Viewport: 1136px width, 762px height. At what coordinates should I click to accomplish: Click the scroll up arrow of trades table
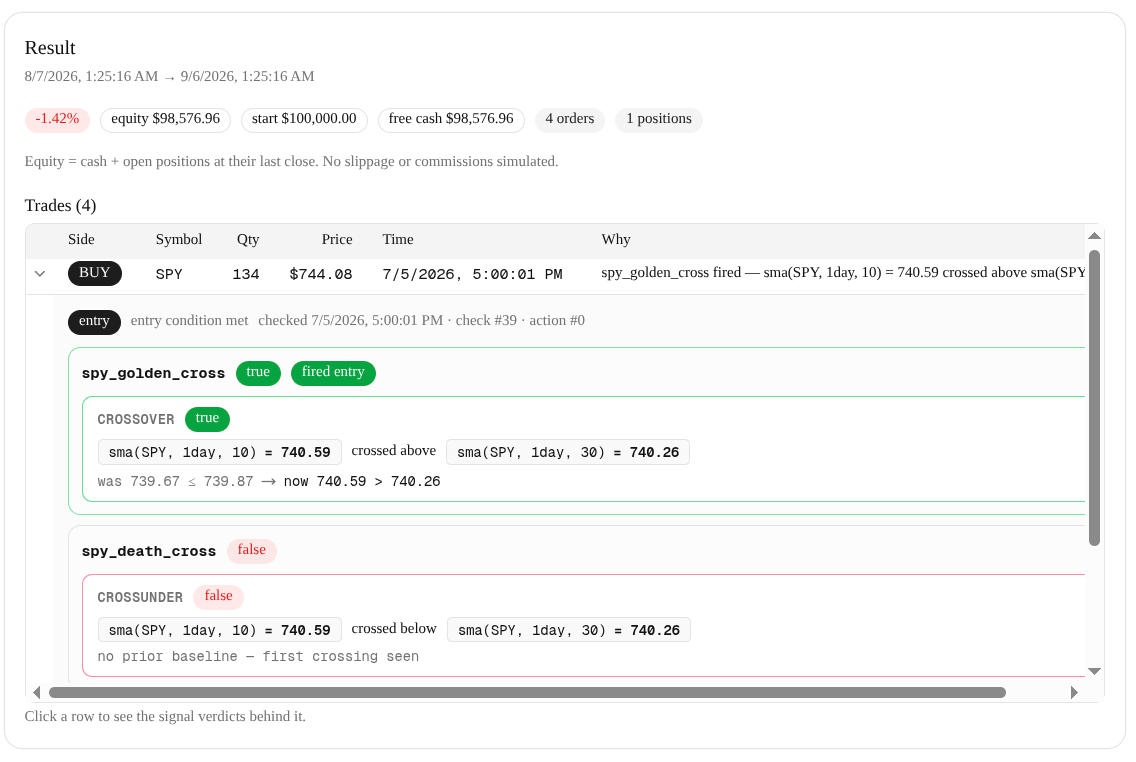pyautogui.click(x=1095, y=236)
